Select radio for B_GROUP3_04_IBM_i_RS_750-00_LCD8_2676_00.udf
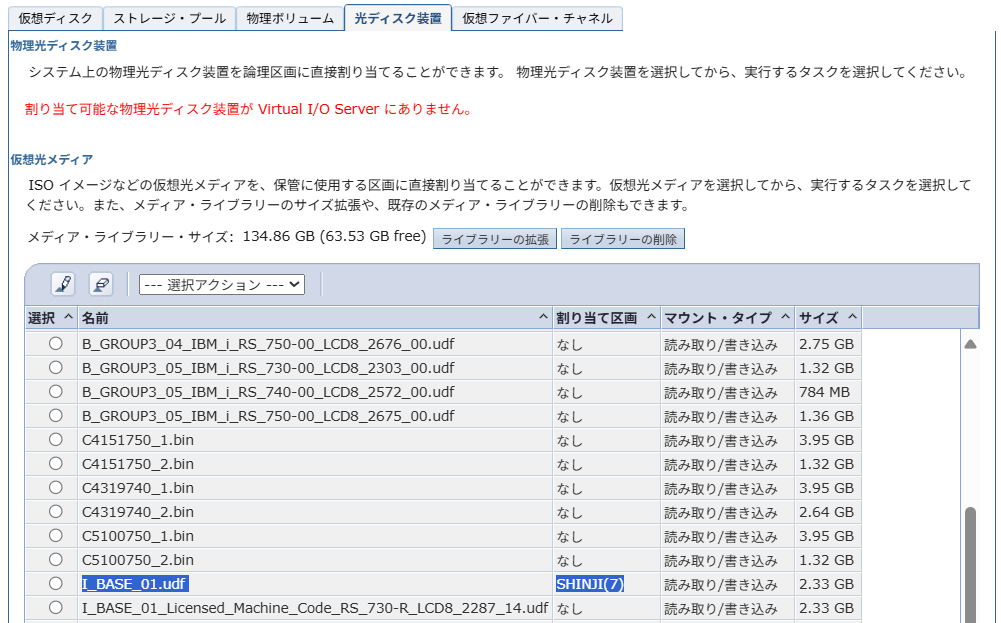 click(x=56, y=343)
